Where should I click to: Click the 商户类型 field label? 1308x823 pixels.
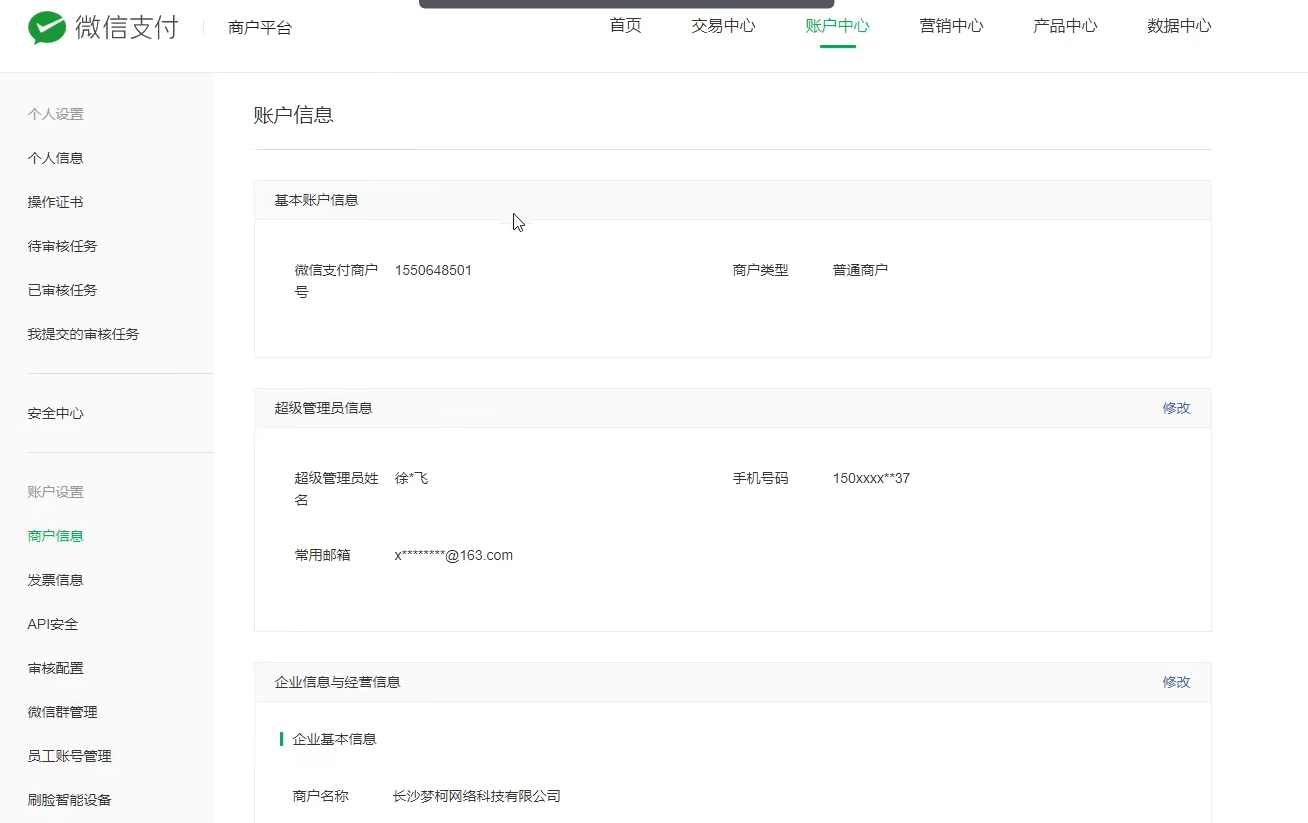pos(761,270)
